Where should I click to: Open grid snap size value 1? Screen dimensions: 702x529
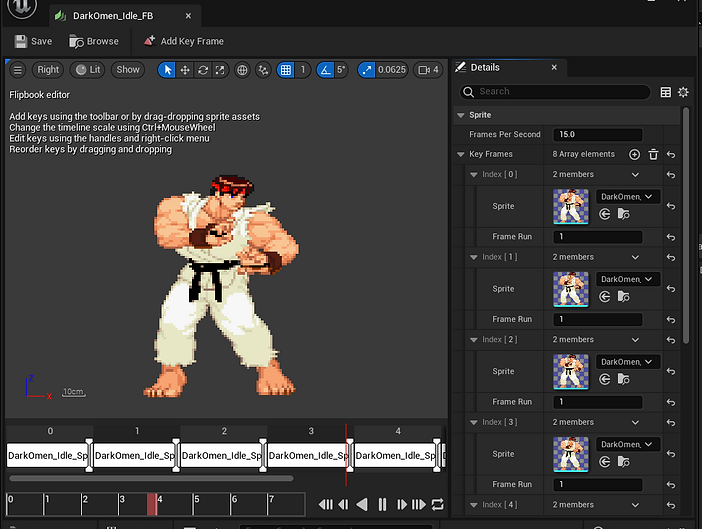click(303, 70)
